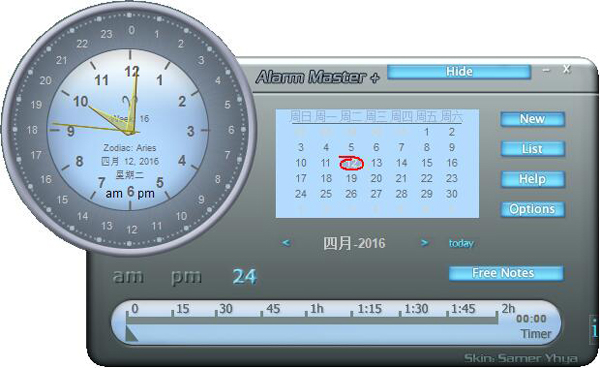This screenshot has height=368, width=600.
Task: Open Free Notes
Action: pyautogui.click(x=506, y=273)
